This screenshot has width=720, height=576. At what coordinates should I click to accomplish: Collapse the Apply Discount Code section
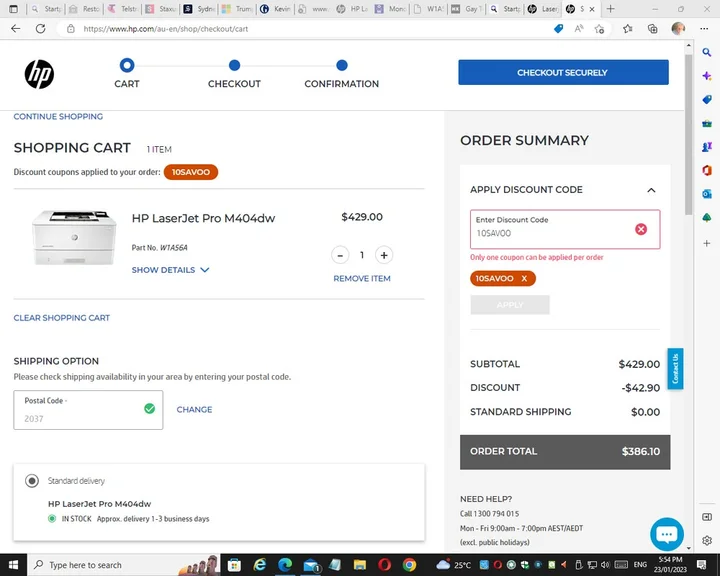[651, 190]
